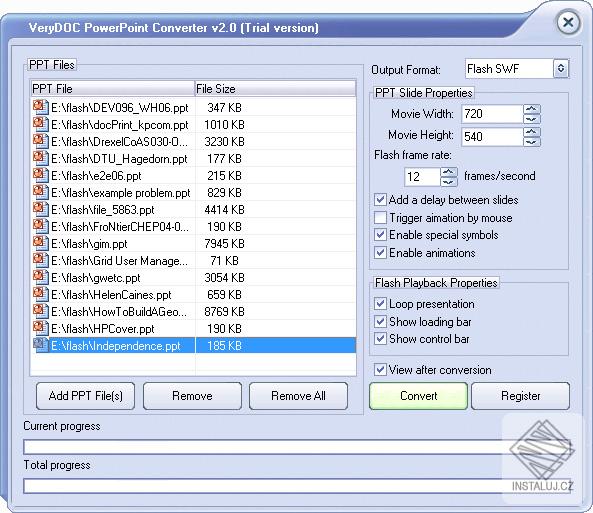Screen dimensions: 593x513
Task: Click the 3230 KB file size cell
Action: pos(224,141)
